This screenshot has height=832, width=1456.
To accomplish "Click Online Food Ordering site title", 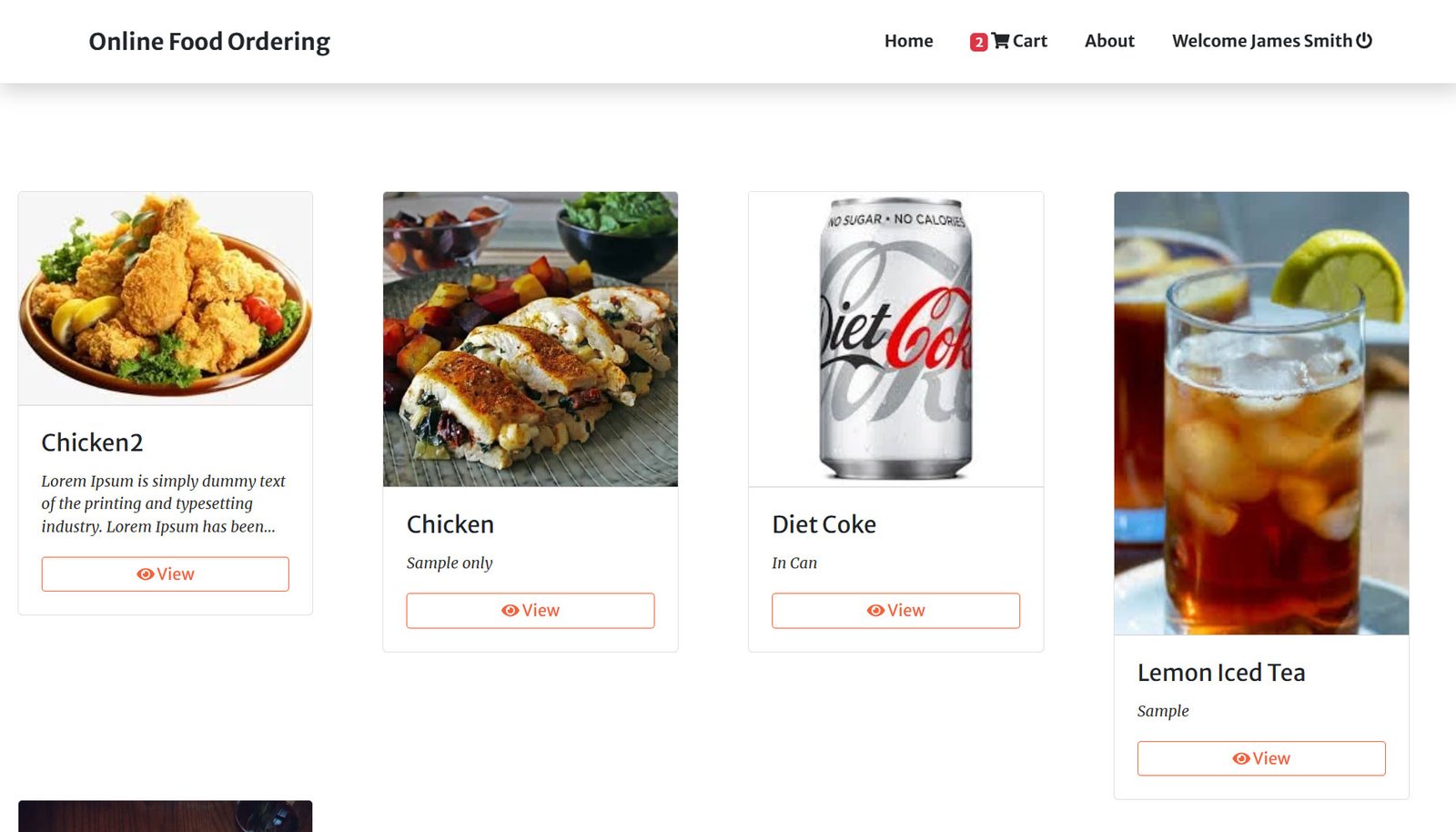I will pos(209,42).
